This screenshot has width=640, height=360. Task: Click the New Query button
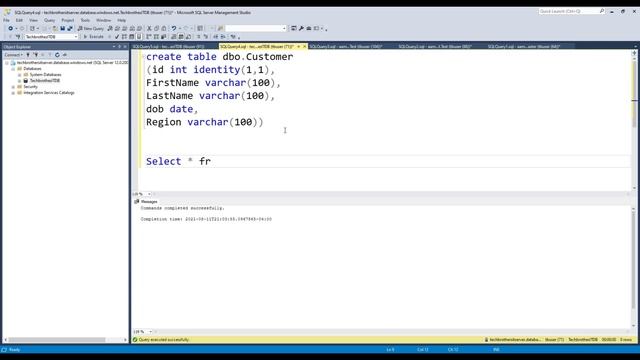(x=91, y=28)
